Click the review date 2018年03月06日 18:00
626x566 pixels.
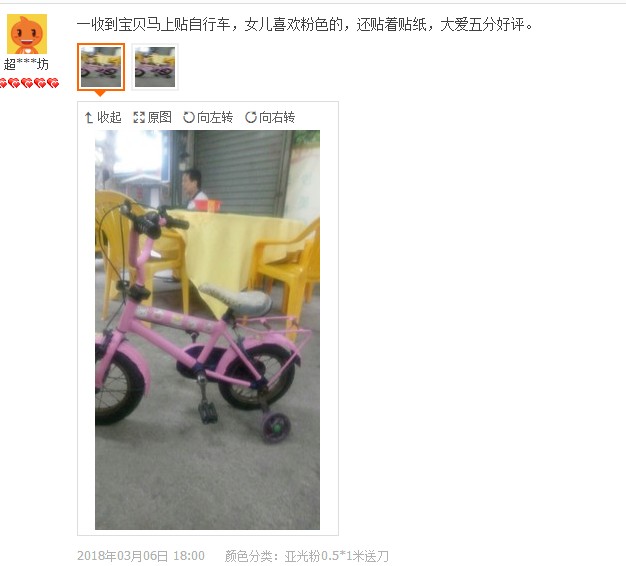click(x=141, y=556)
